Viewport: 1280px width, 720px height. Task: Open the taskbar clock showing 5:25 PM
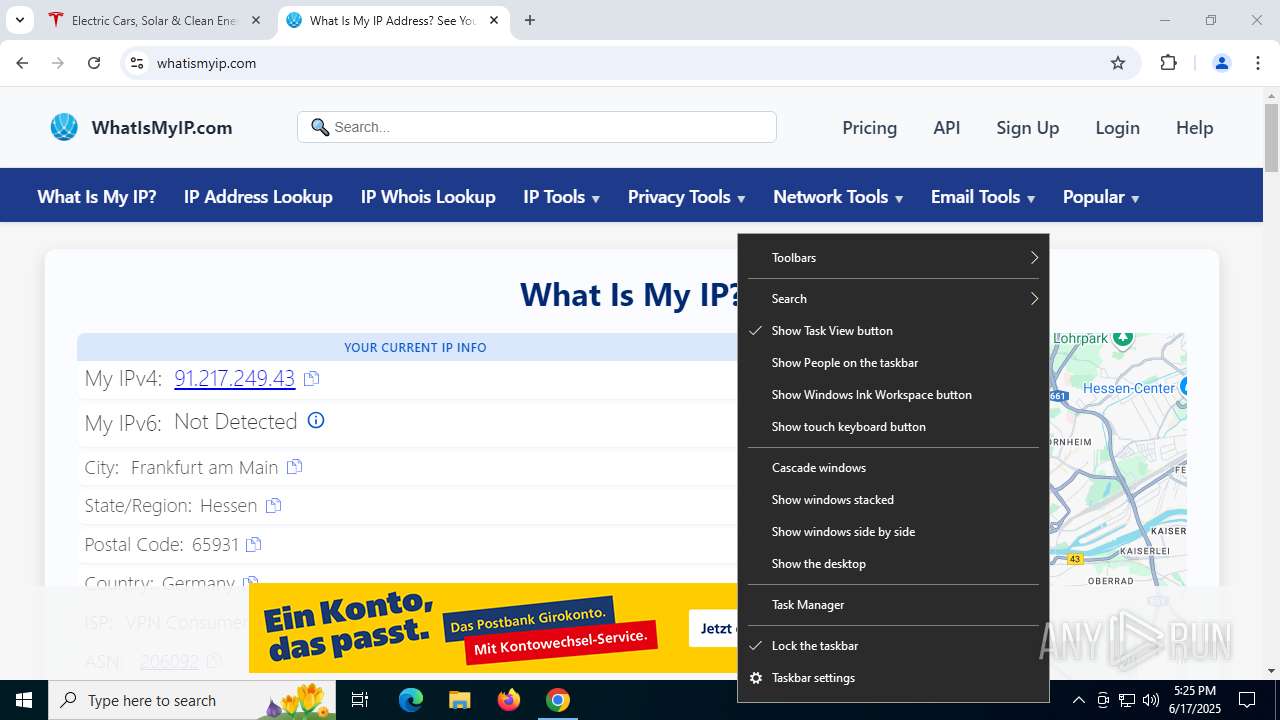1195,700
